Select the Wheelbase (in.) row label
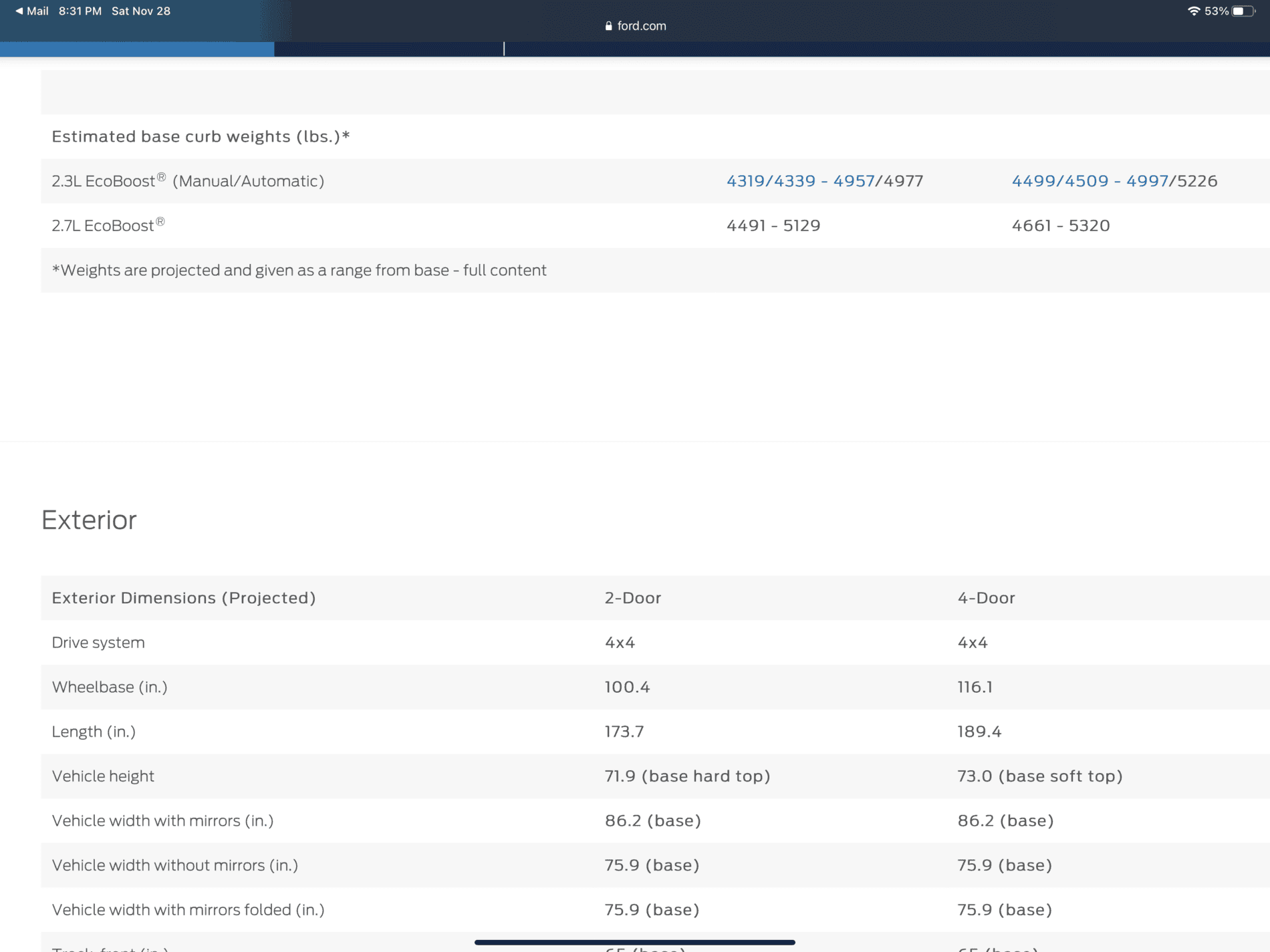The width and height of the screenshot is (1270, 952). [x=110, y=687]
